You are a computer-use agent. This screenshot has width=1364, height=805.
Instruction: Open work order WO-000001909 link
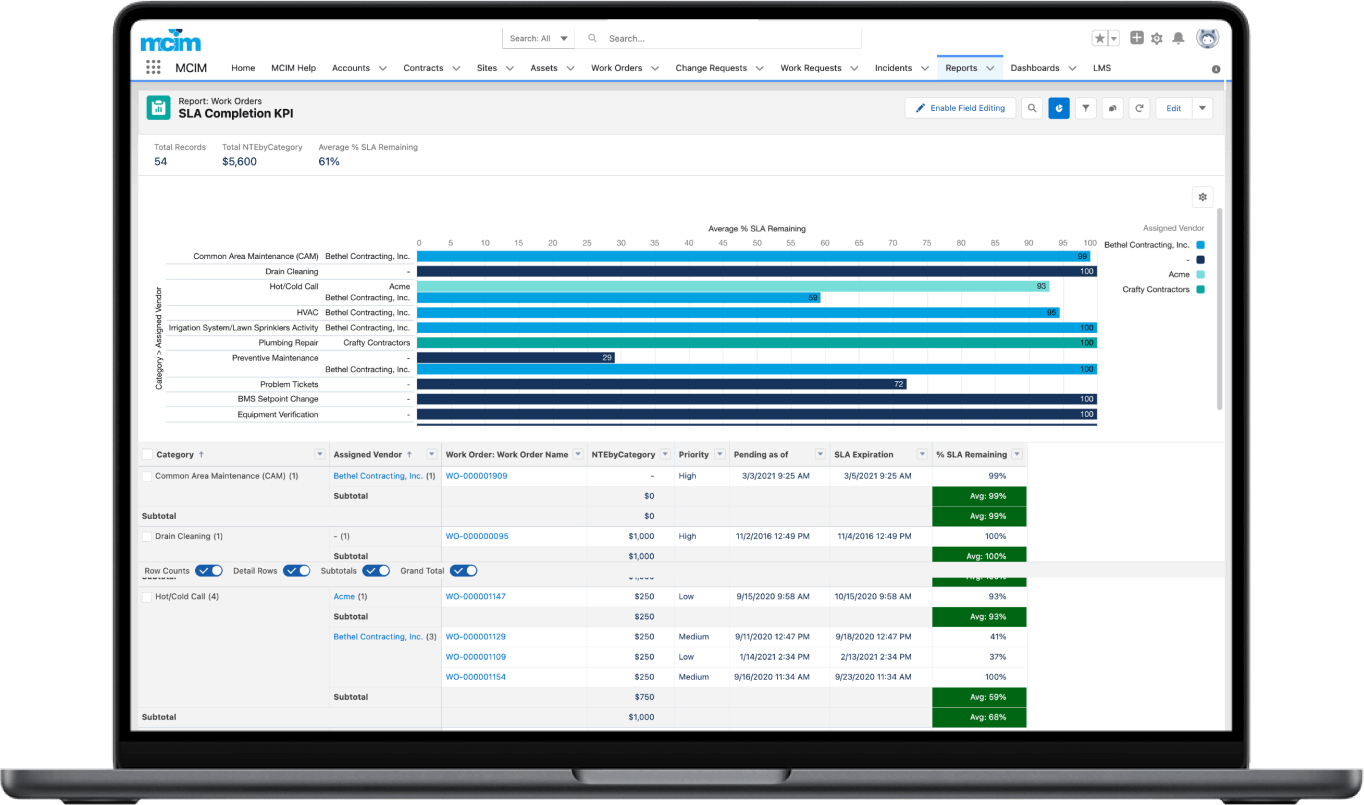(x=476, y=476)
